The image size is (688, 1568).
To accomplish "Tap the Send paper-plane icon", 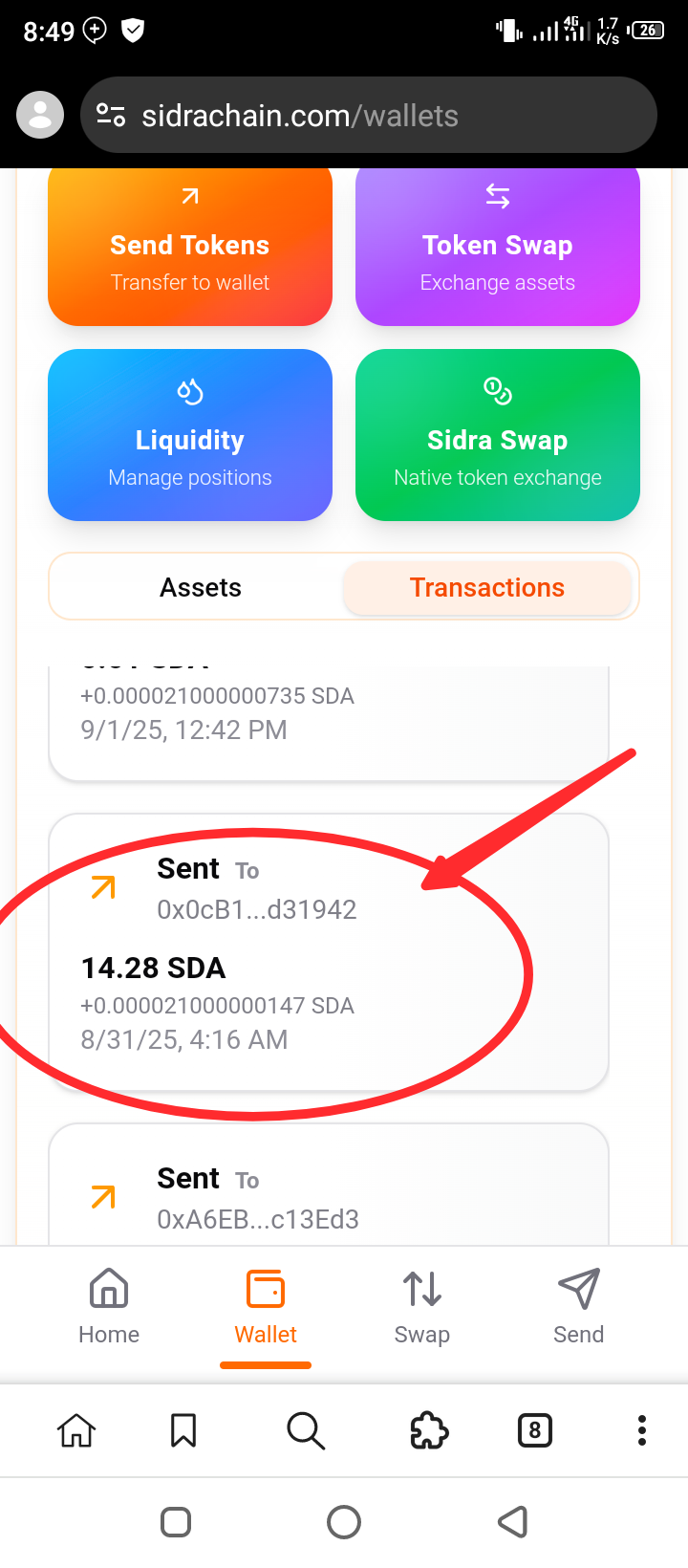I will pos(578,1291).
